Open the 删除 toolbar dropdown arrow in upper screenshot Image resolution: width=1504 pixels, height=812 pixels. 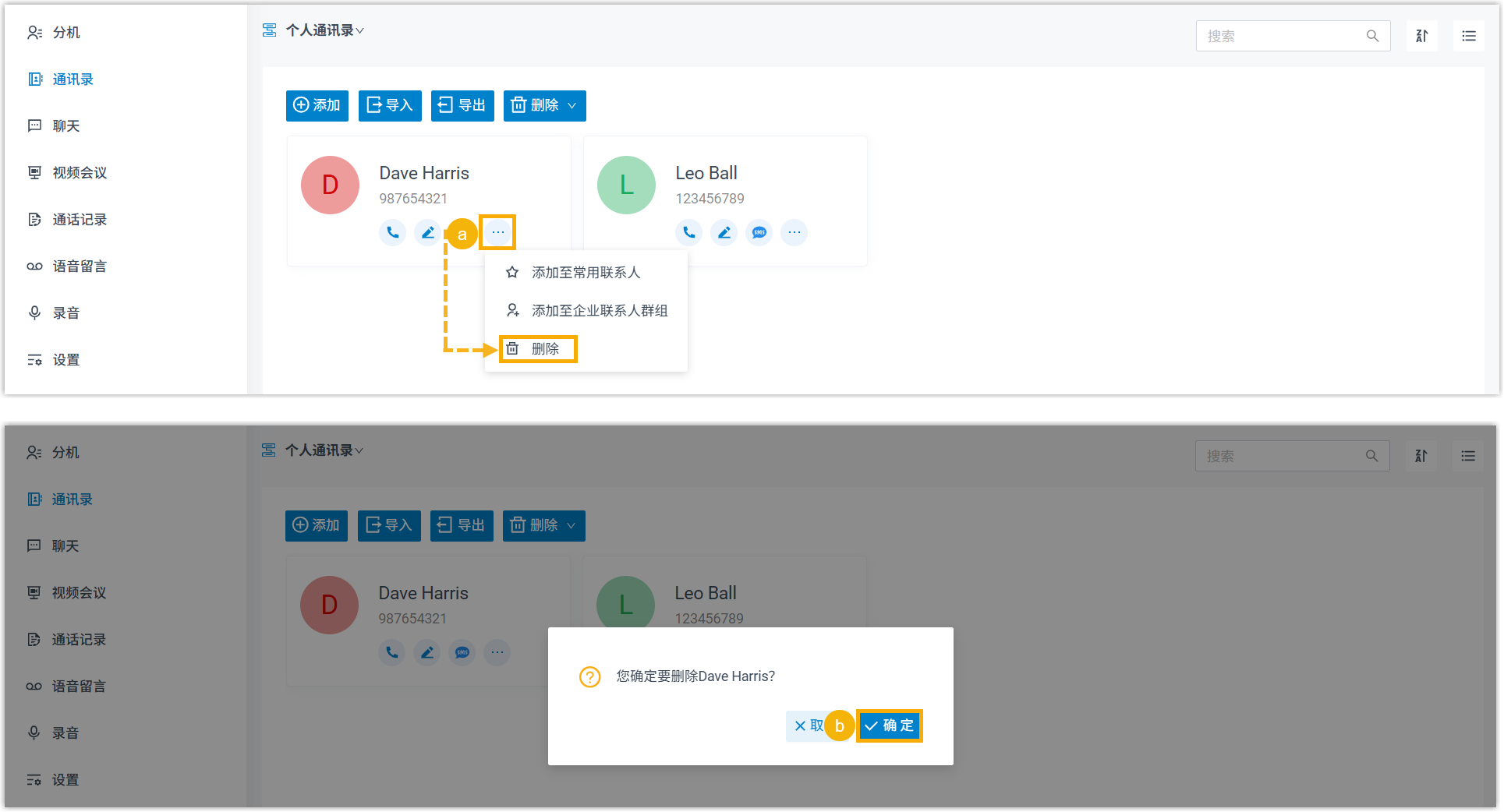(x=572, y=106)
